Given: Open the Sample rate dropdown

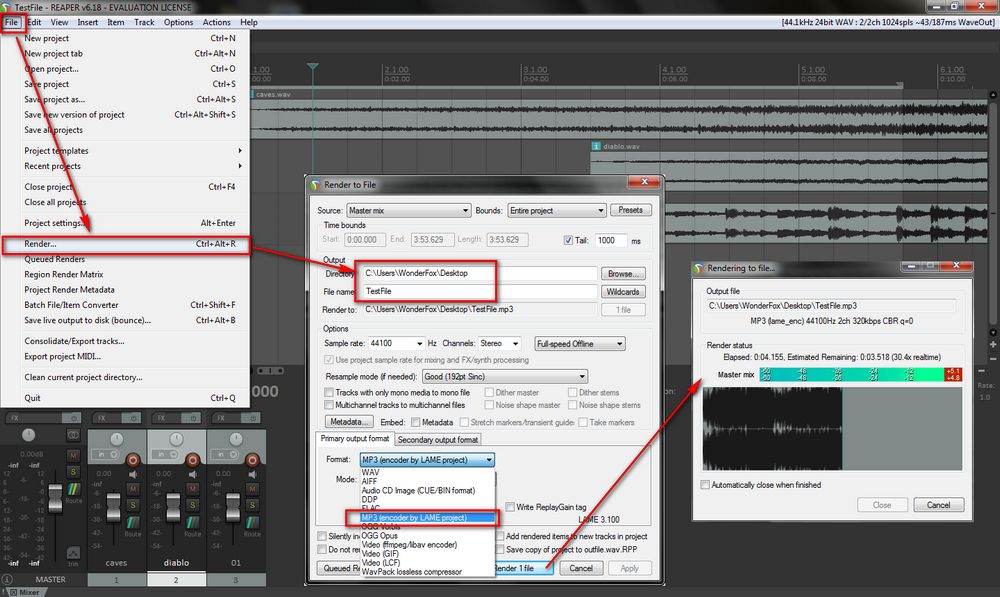Looking at the screenshot, I should pyautogui.click(x=396, y=343).
